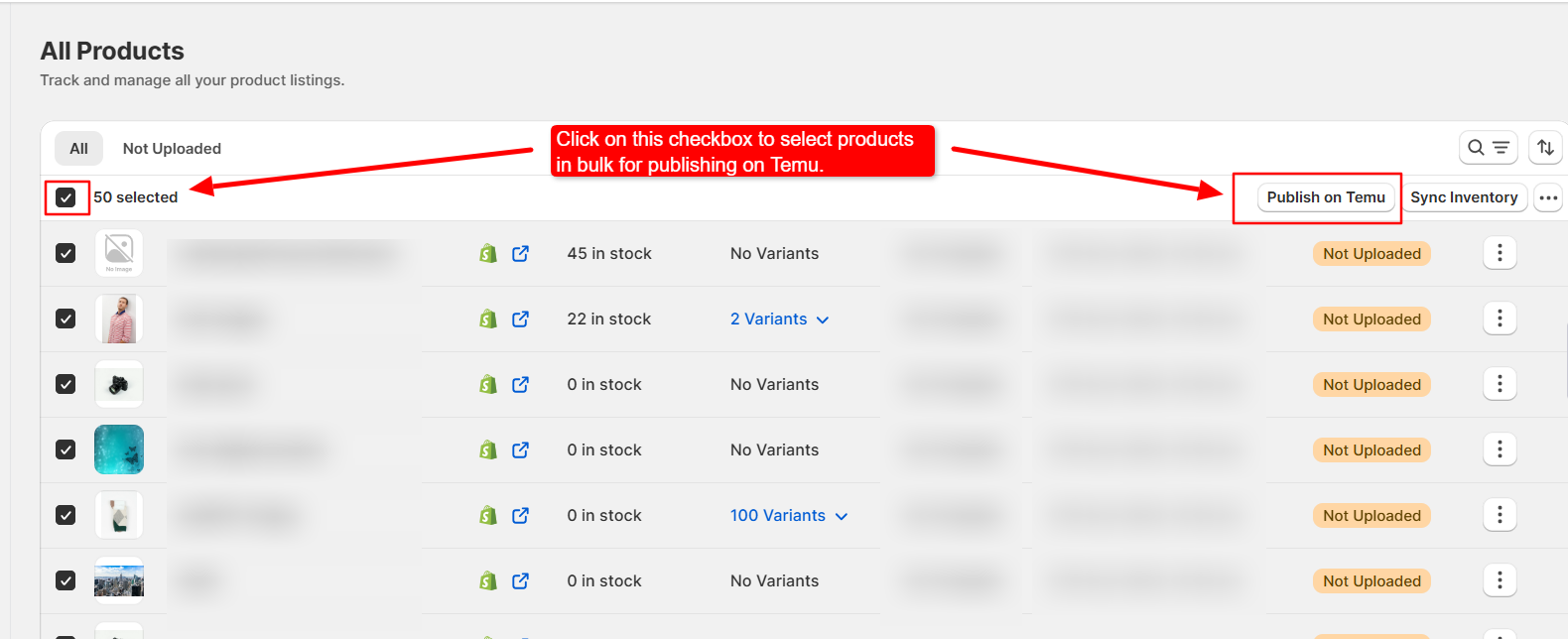1568x639 pixels.
Task: Open Shopify icon in 100 Variants row
Action: [487, 516]
